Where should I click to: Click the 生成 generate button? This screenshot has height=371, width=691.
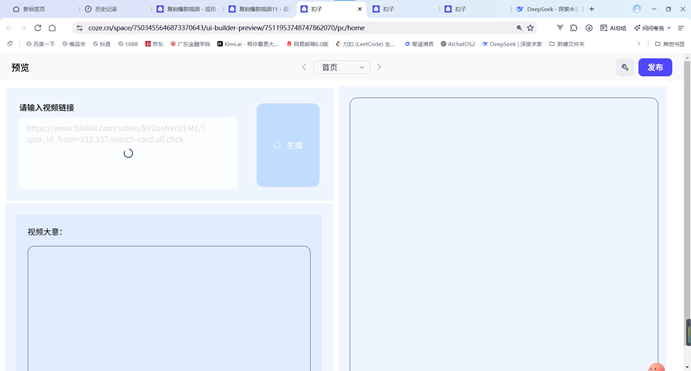288,145
